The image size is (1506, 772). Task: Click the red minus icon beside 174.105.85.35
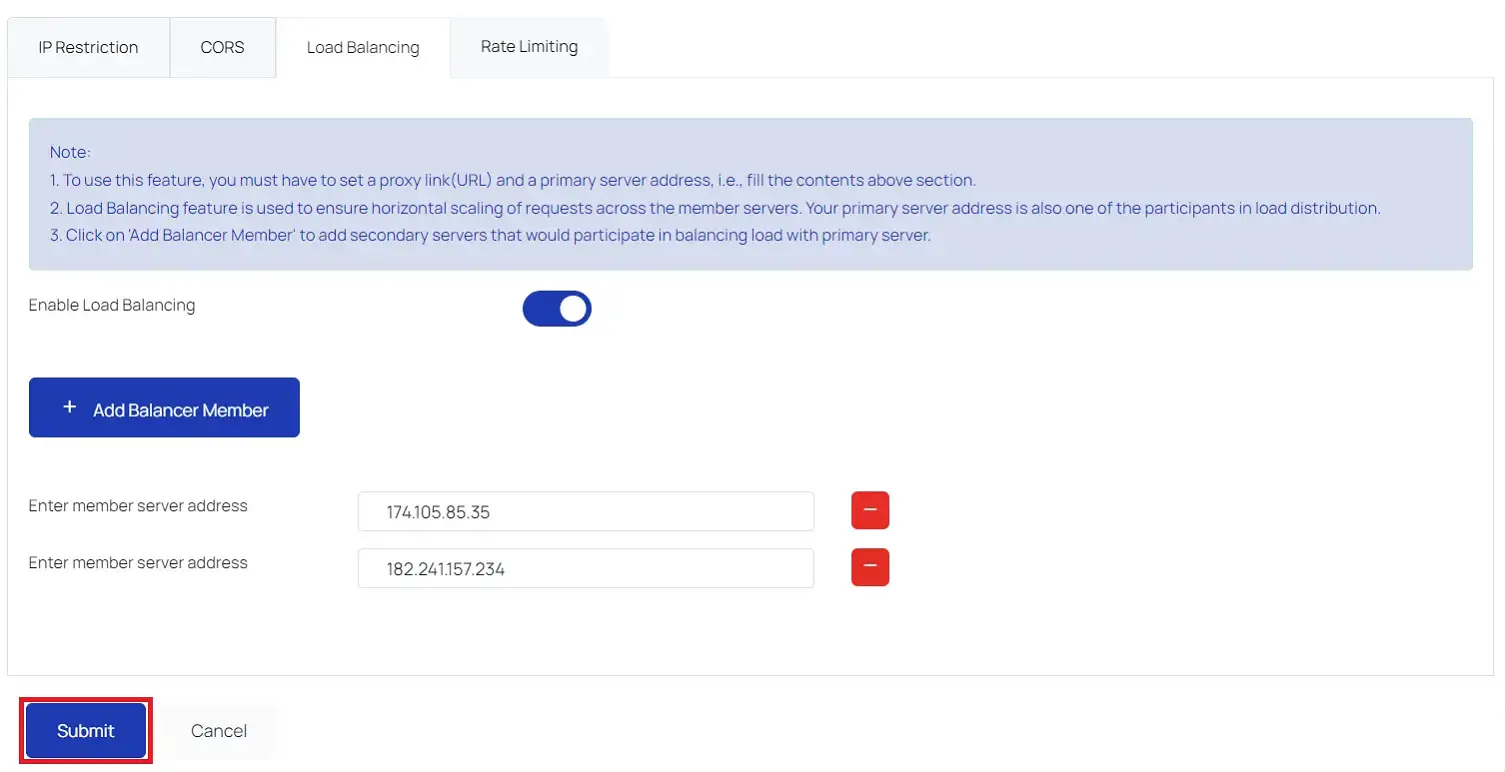[869, 510]
